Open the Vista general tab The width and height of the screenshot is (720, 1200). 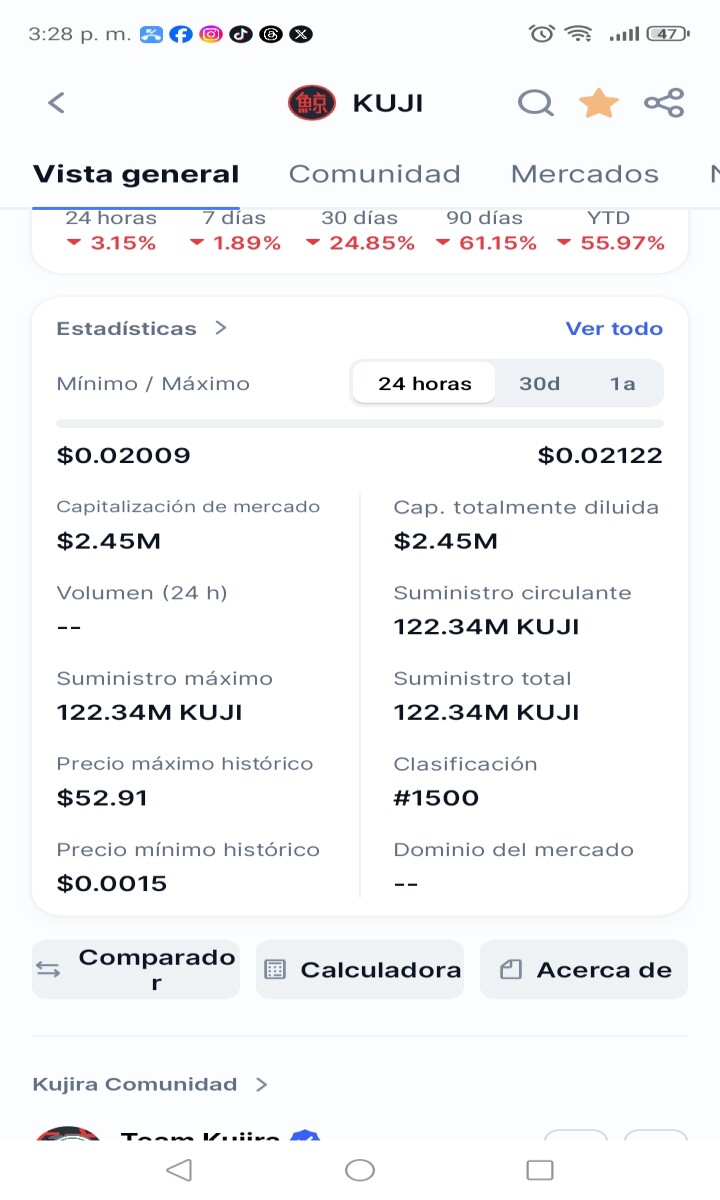[136, 174]
